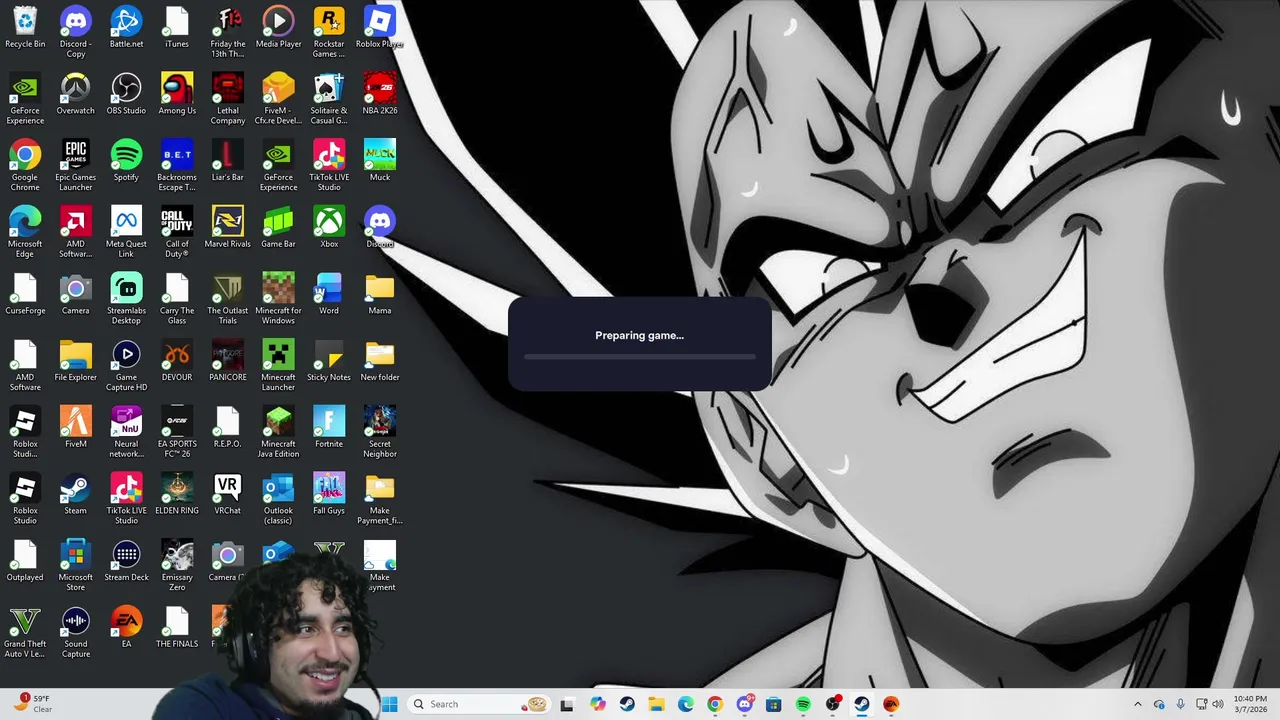Select The Outlast Trials desktop icon
Image resolution: width=1280 pixels, height=720 pixels.
pyautogui.click(x=228, y=300)
